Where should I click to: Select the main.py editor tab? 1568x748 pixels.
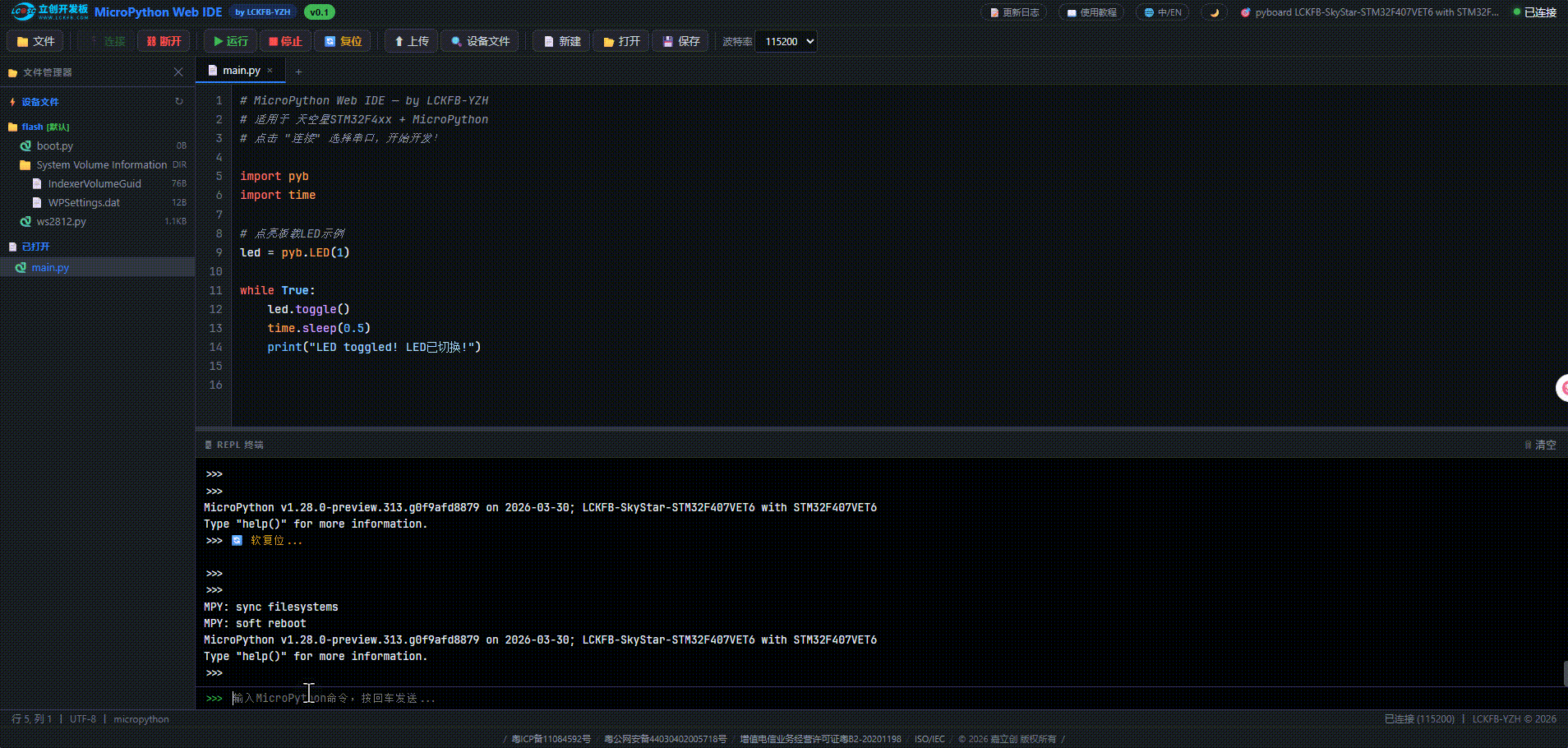click(240, 71)
